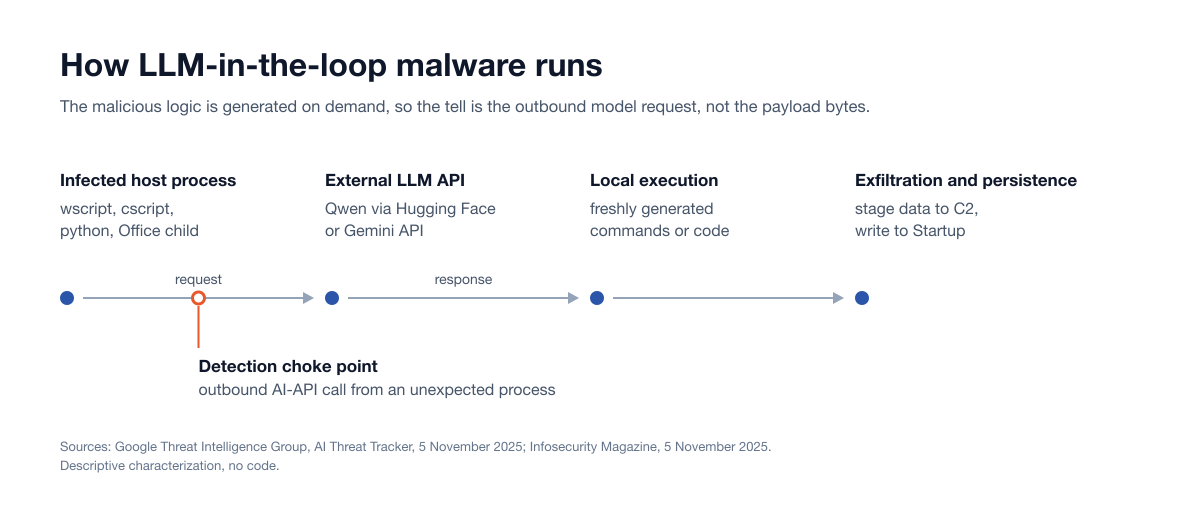Select the "Local execution" heading

click(654, 181)
